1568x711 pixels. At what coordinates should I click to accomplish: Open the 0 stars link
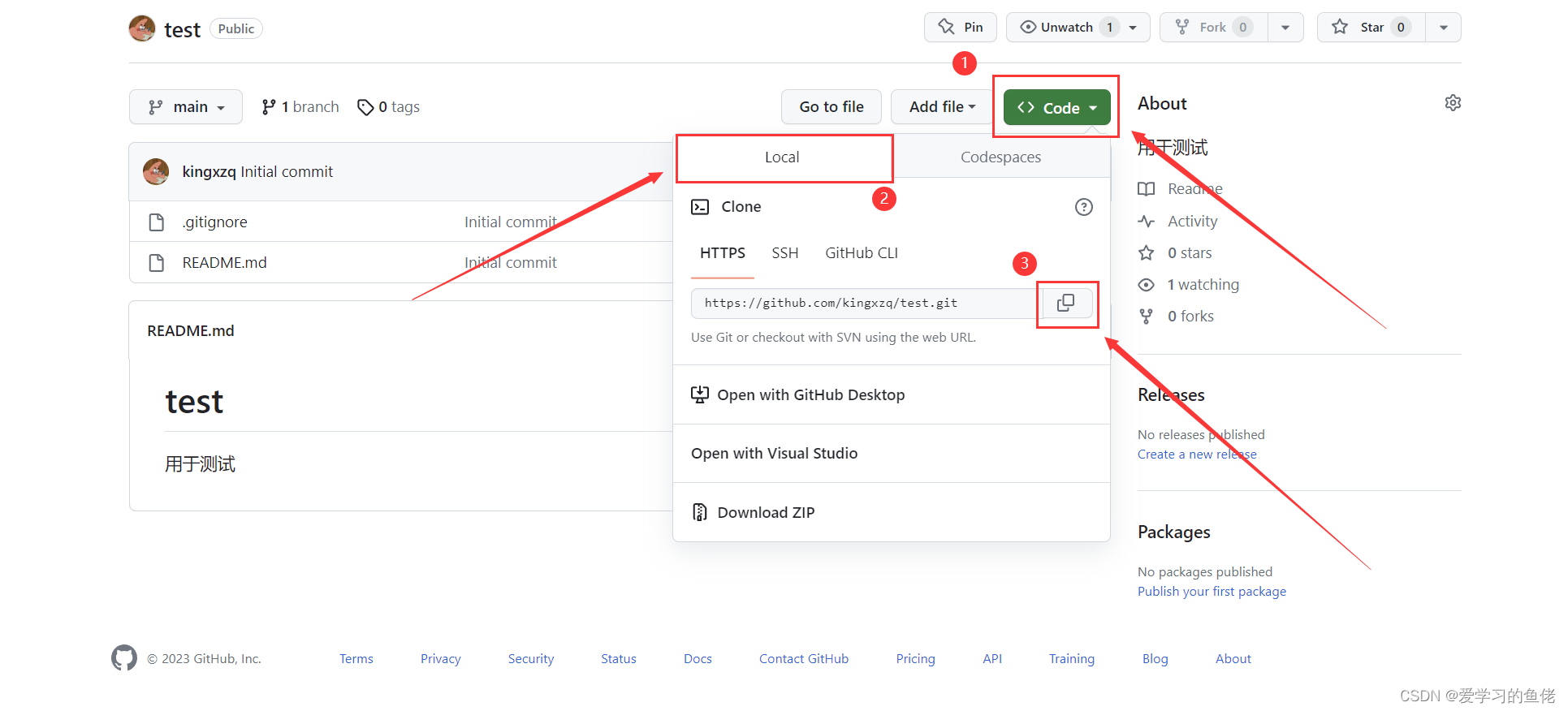tap(1190, 252)
